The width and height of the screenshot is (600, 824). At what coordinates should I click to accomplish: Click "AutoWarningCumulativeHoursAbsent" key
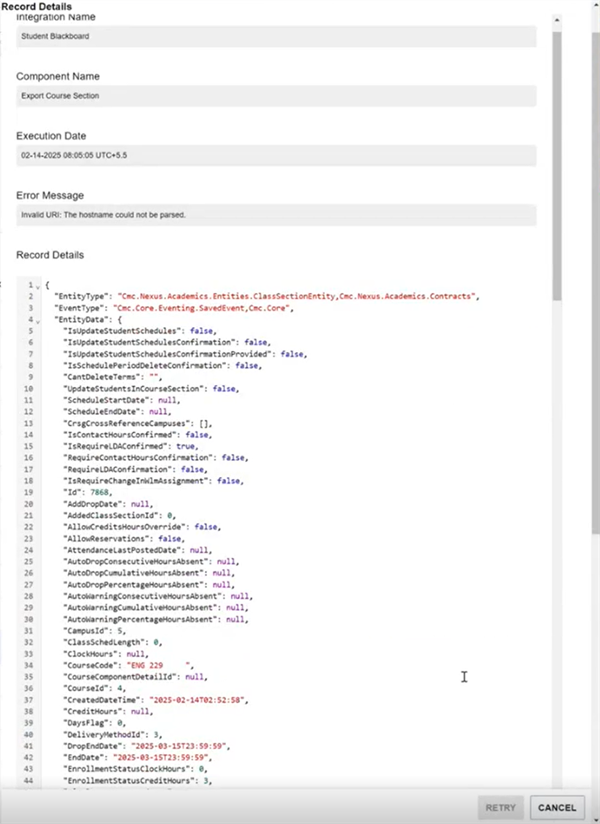140,607
